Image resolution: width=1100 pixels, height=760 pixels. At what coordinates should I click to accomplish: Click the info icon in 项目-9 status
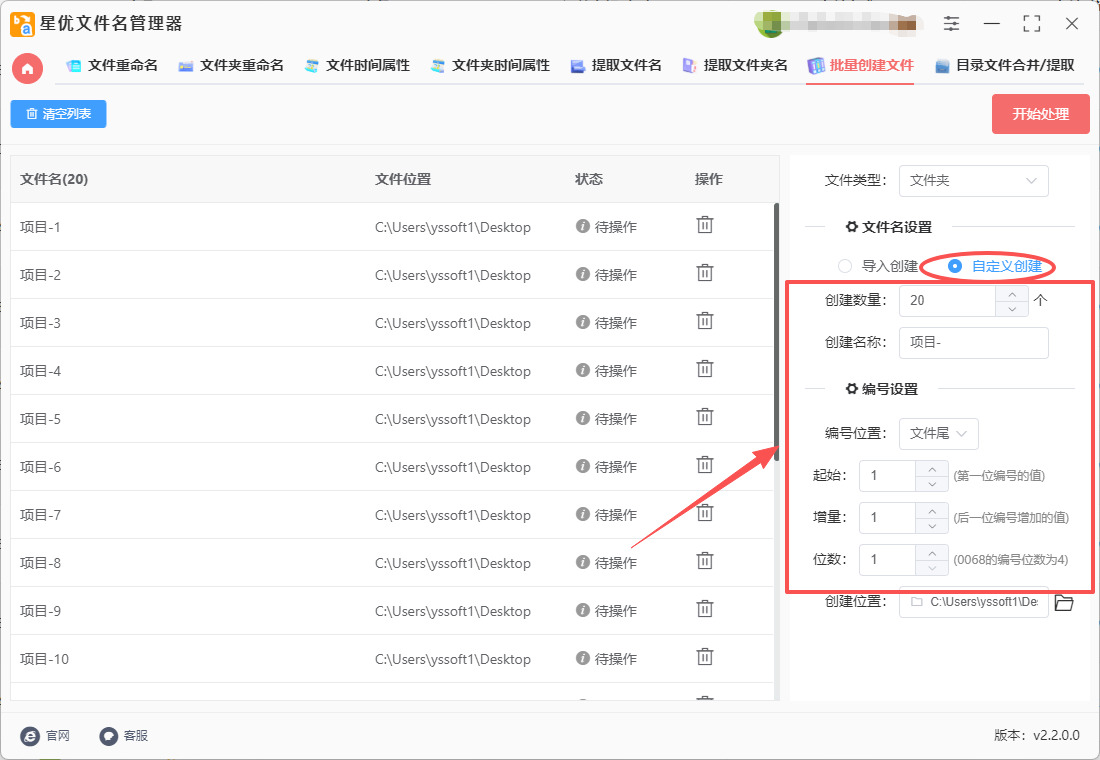(582, 610)
